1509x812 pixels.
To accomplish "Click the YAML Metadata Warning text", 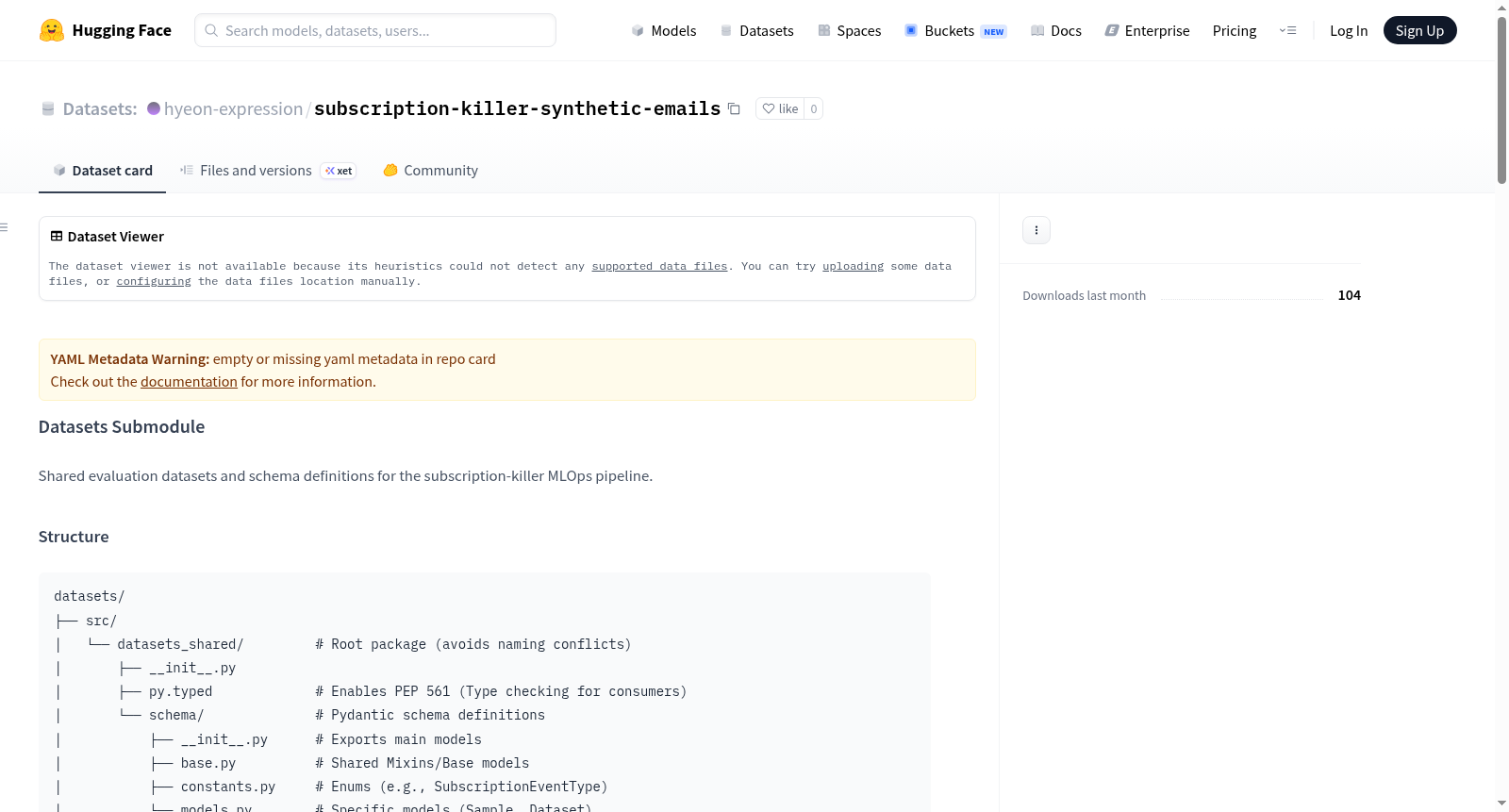I will pyautogui.click(x=130, y=358).
